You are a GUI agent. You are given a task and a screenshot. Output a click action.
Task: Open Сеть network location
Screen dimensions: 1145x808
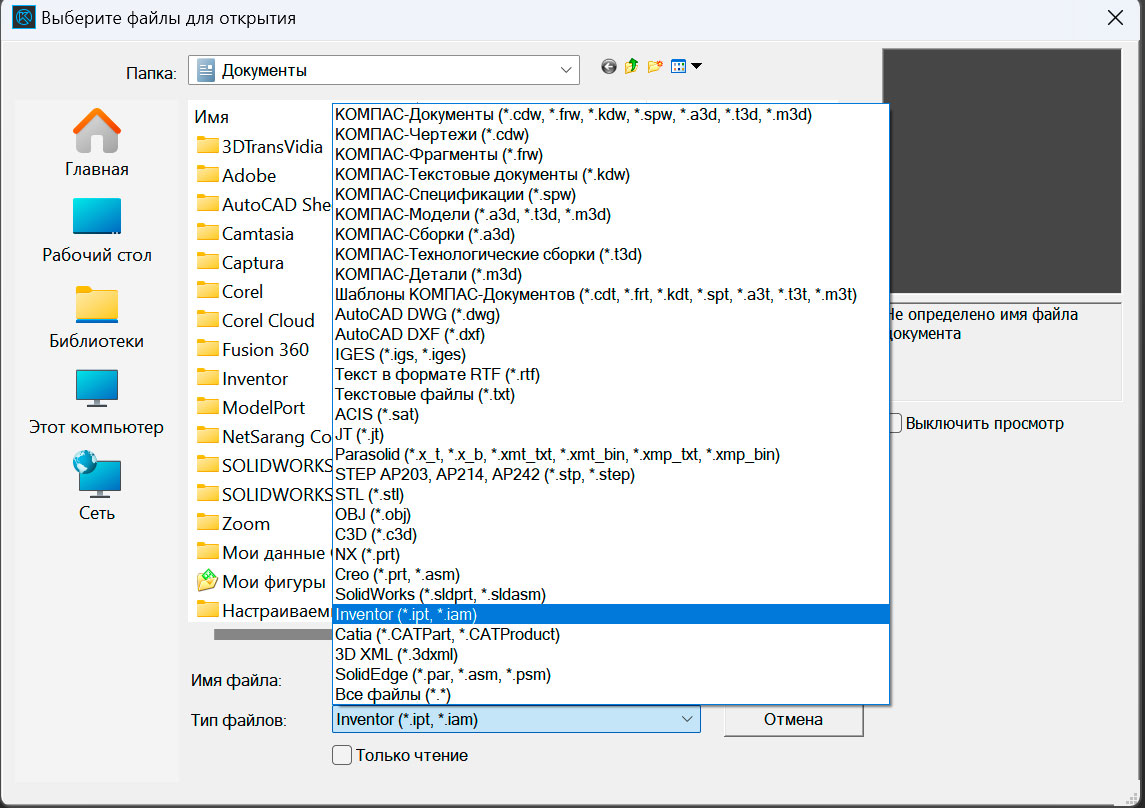(x=96, y=486)
